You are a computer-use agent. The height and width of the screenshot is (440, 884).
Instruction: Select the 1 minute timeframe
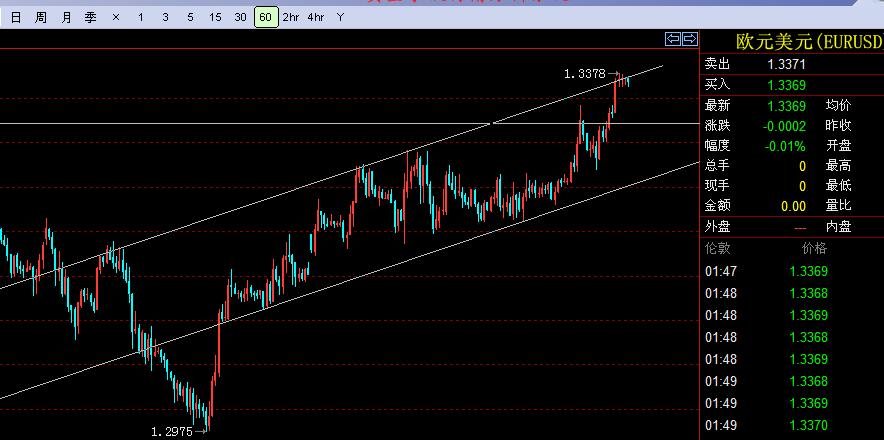[x=140, y=17]
